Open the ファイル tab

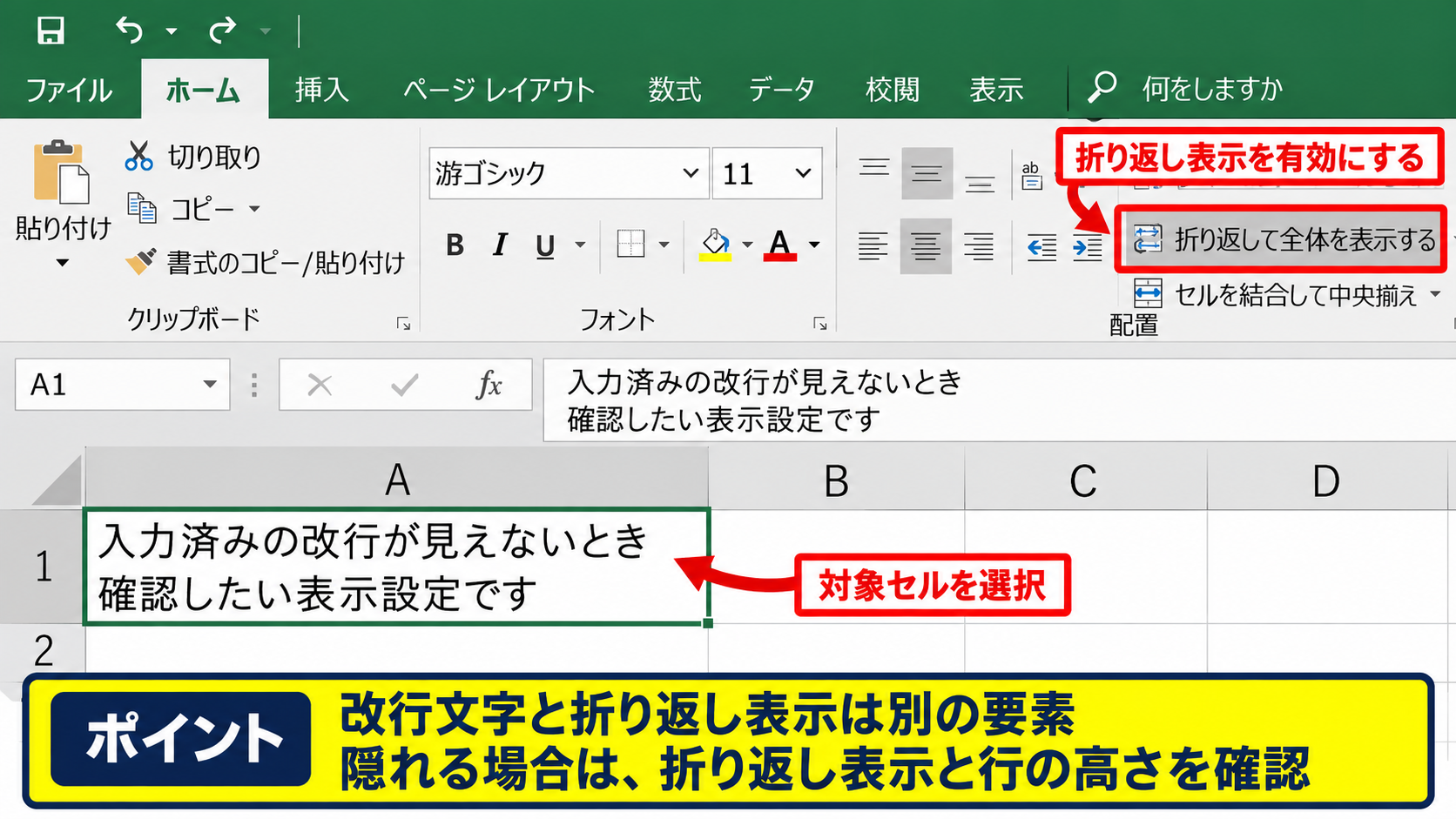[x=69, y=90]
